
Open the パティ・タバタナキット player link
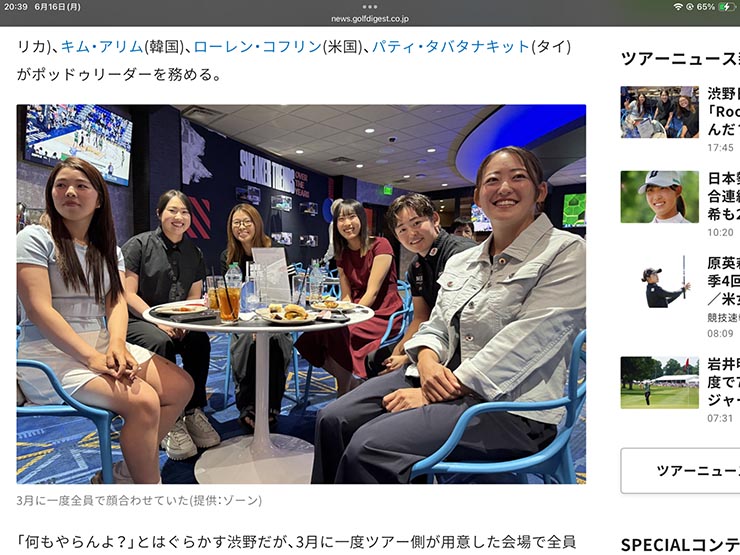pyautogui.click(x=451, y=46)
